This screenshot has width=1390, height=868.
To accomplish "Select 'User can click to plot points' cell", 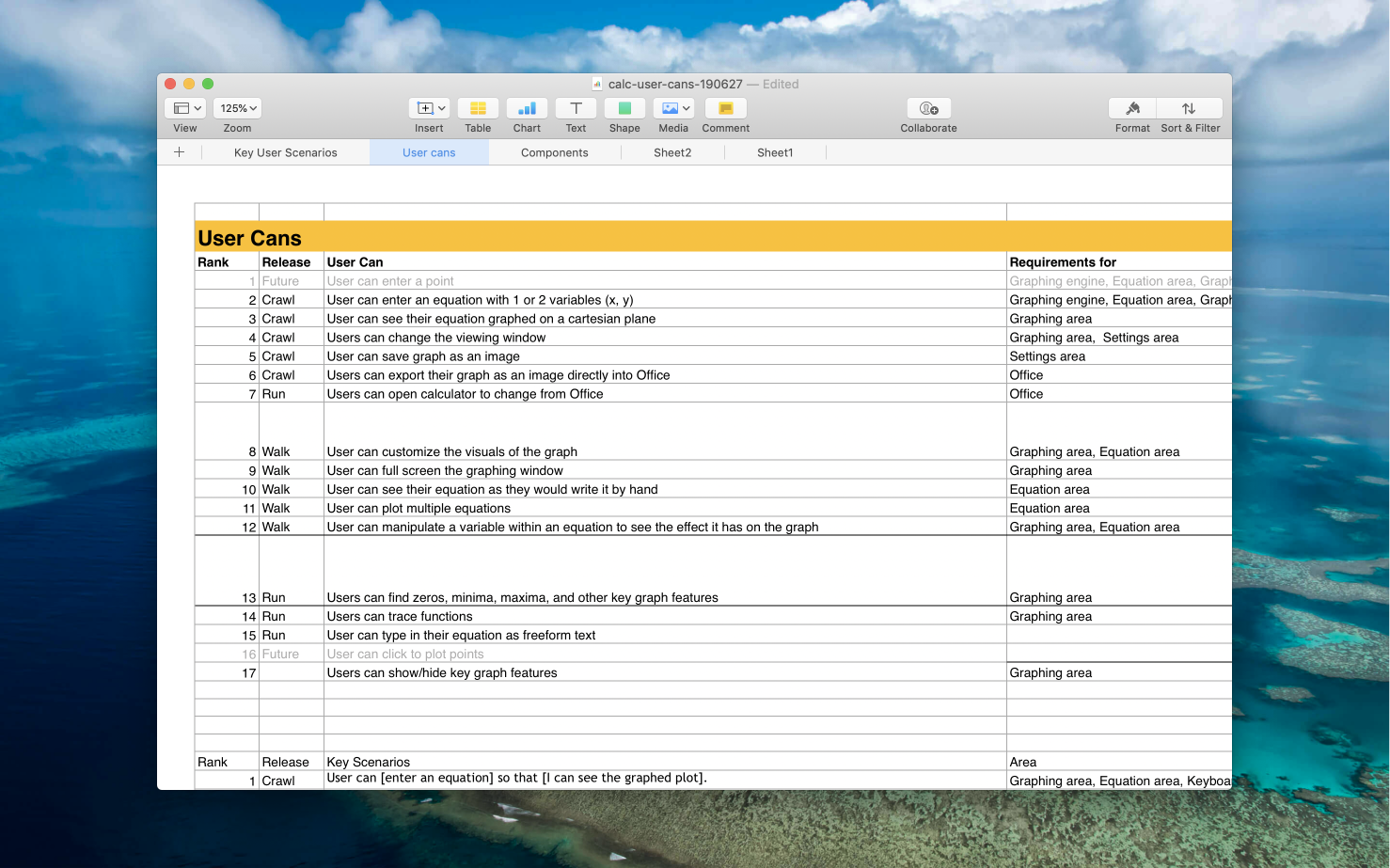I will coord(665,654).
